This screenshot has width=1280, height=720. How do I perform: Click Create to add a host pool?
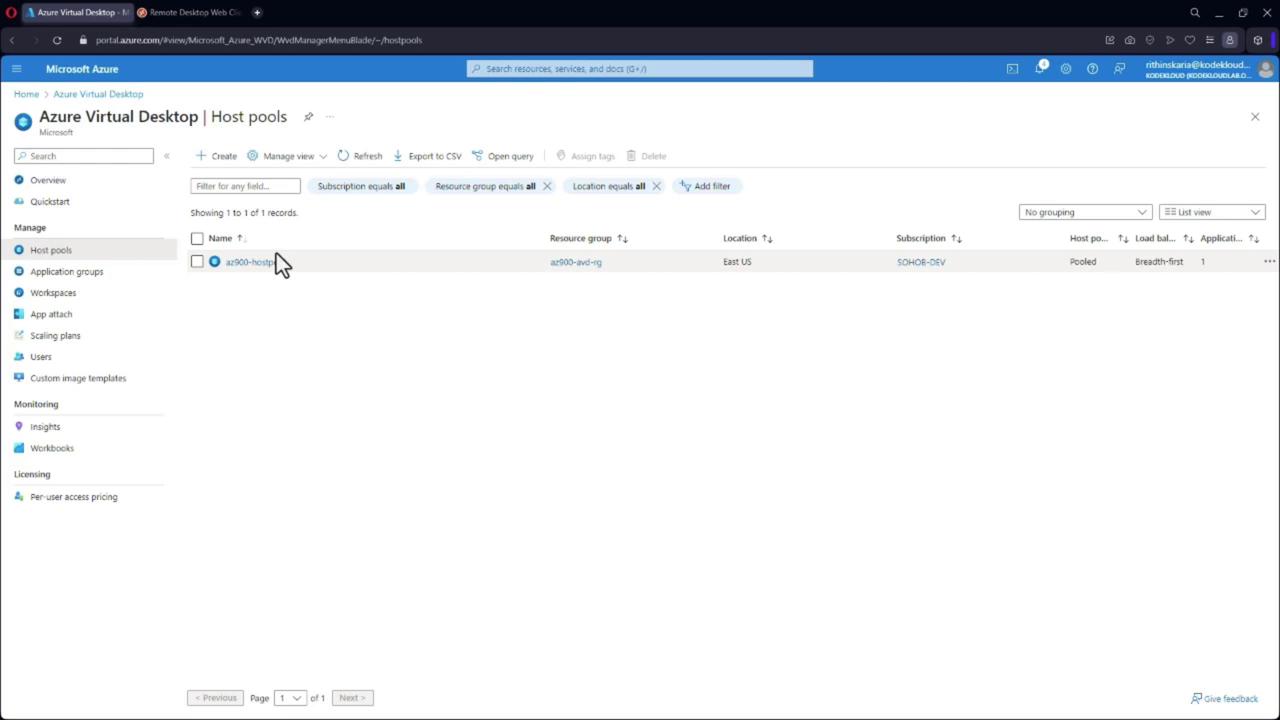216,156
